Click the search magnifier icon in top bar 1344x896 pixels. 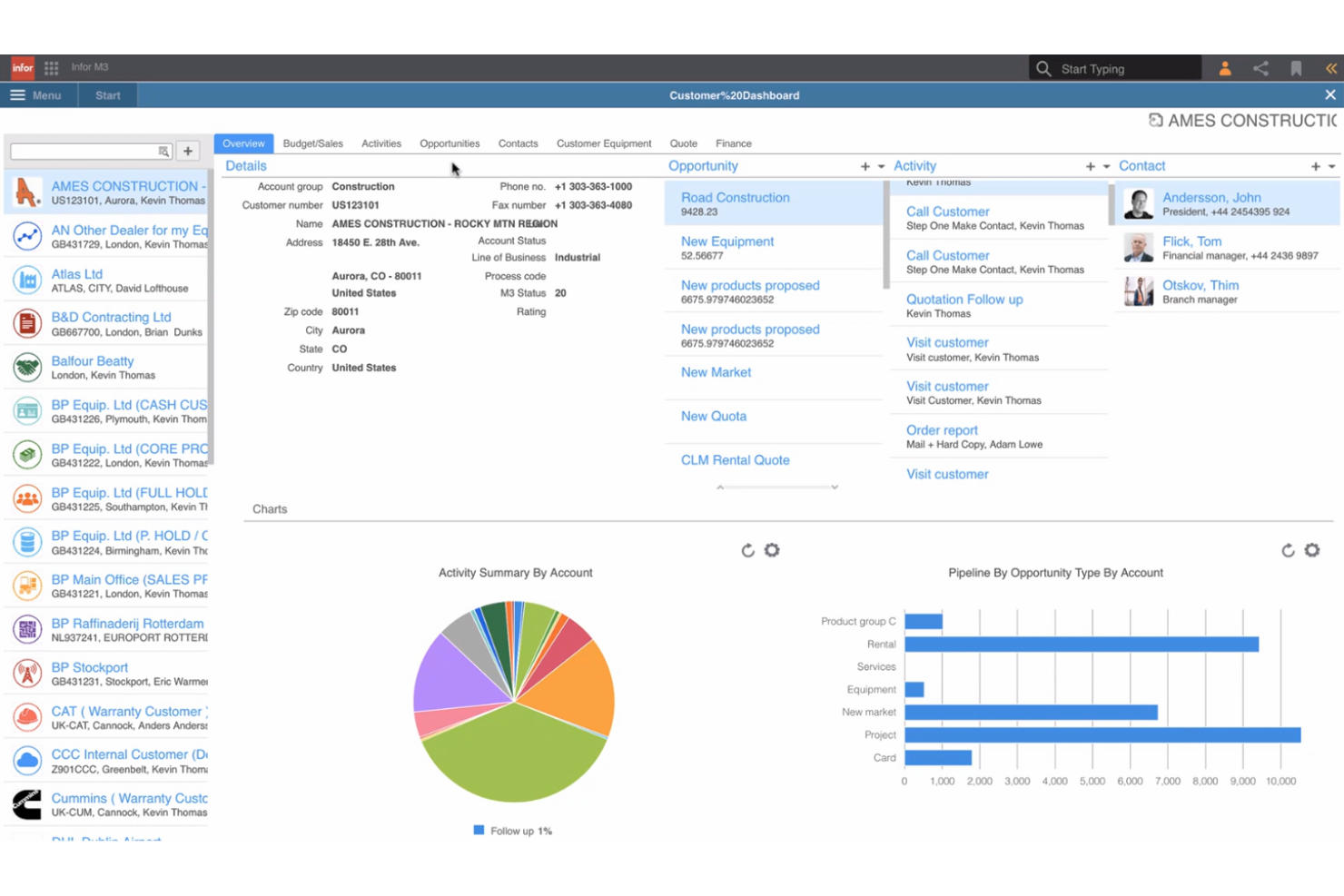coord(1043,69)
